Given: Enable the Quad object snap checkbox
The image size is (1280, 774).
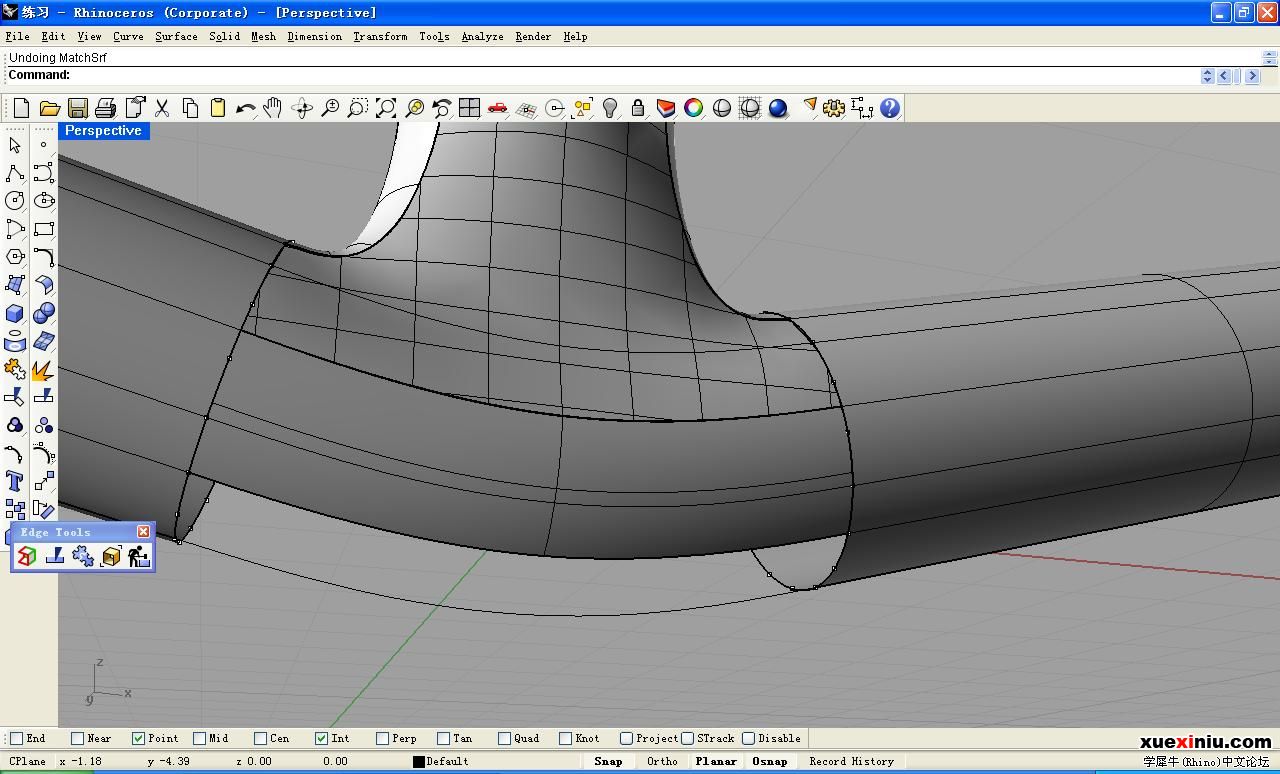Looking at the screenshot, I should 505,739.
